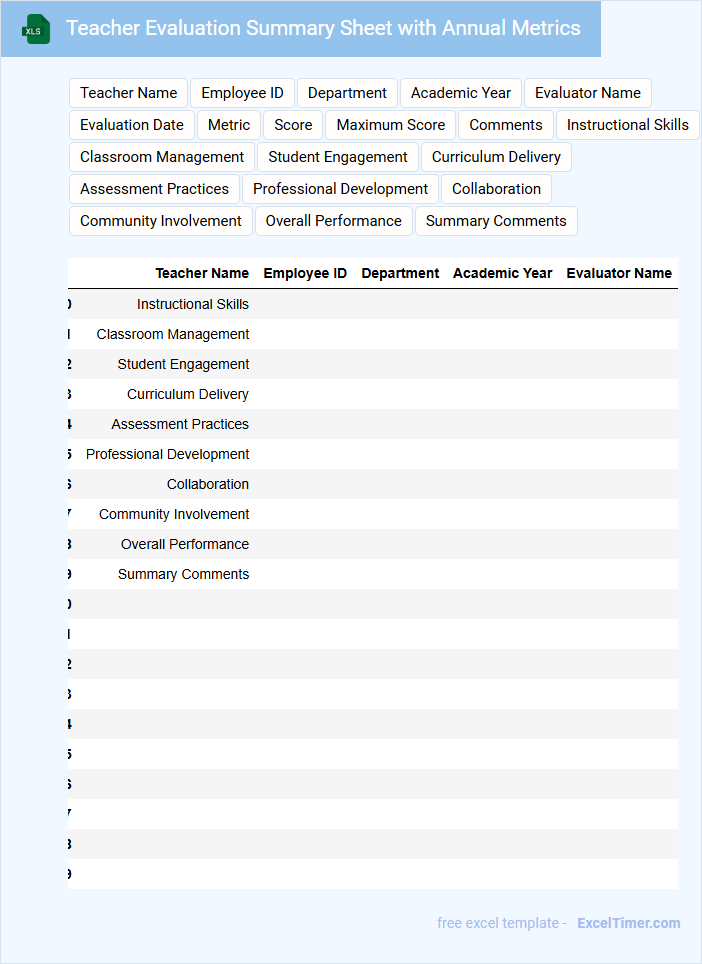Pick the Instructional Skills tag
Viewport: 702px width, 964px height.
(627, 125)
